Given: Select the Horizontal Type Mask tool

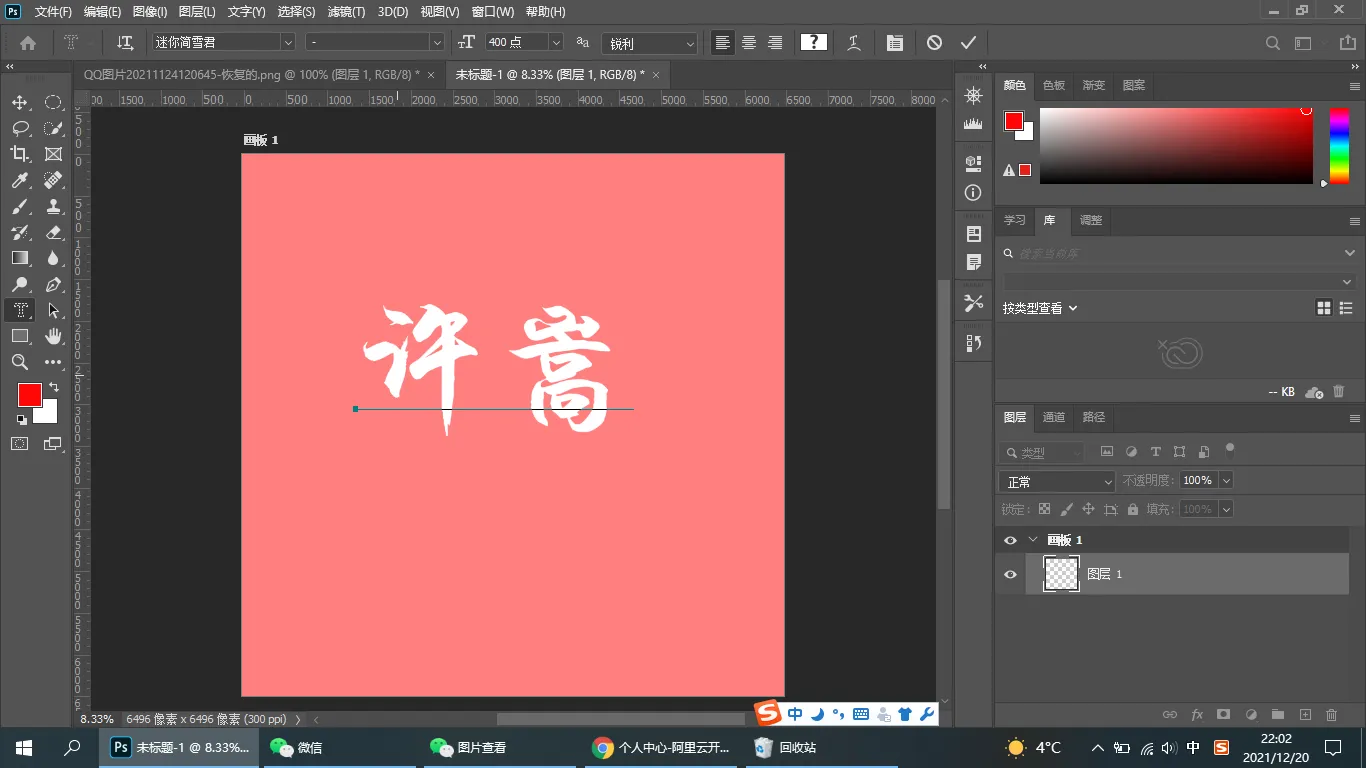Looking at the screenshot, I should (x=20, y=310).
